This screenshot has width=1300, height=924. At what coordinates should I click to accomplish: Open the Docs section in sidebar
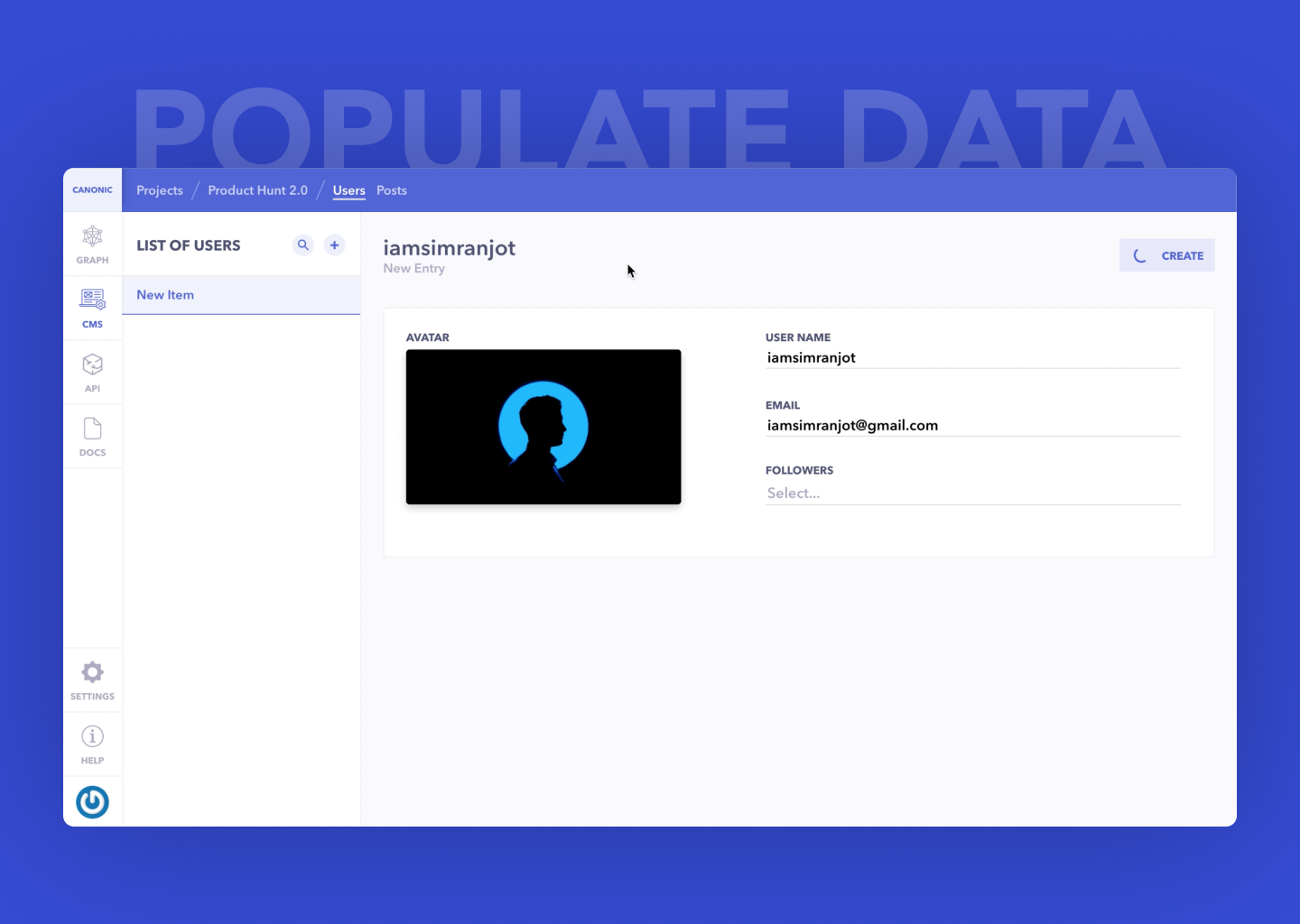click(92, 437)
